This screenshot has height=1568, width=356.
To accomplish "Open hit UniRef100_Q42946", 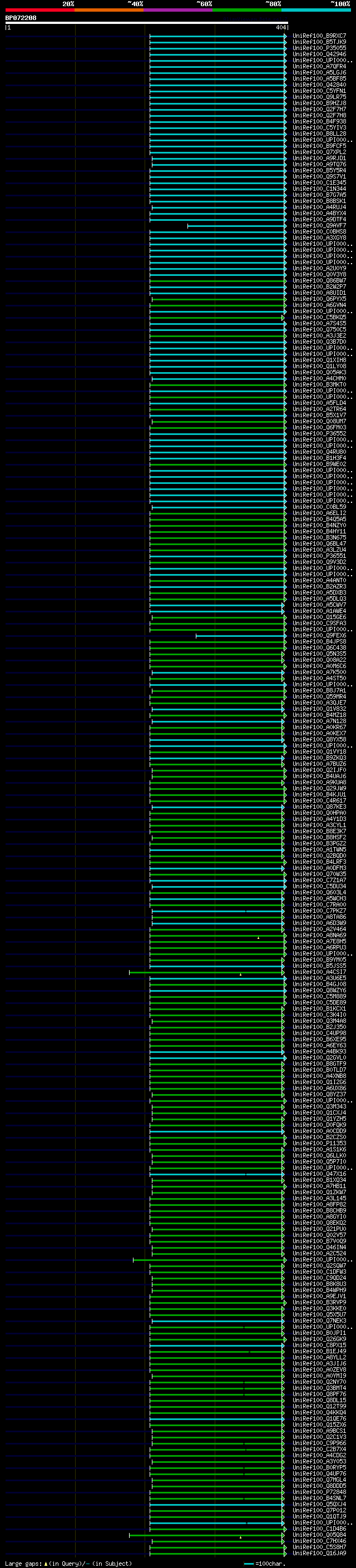I will (319, 54).
